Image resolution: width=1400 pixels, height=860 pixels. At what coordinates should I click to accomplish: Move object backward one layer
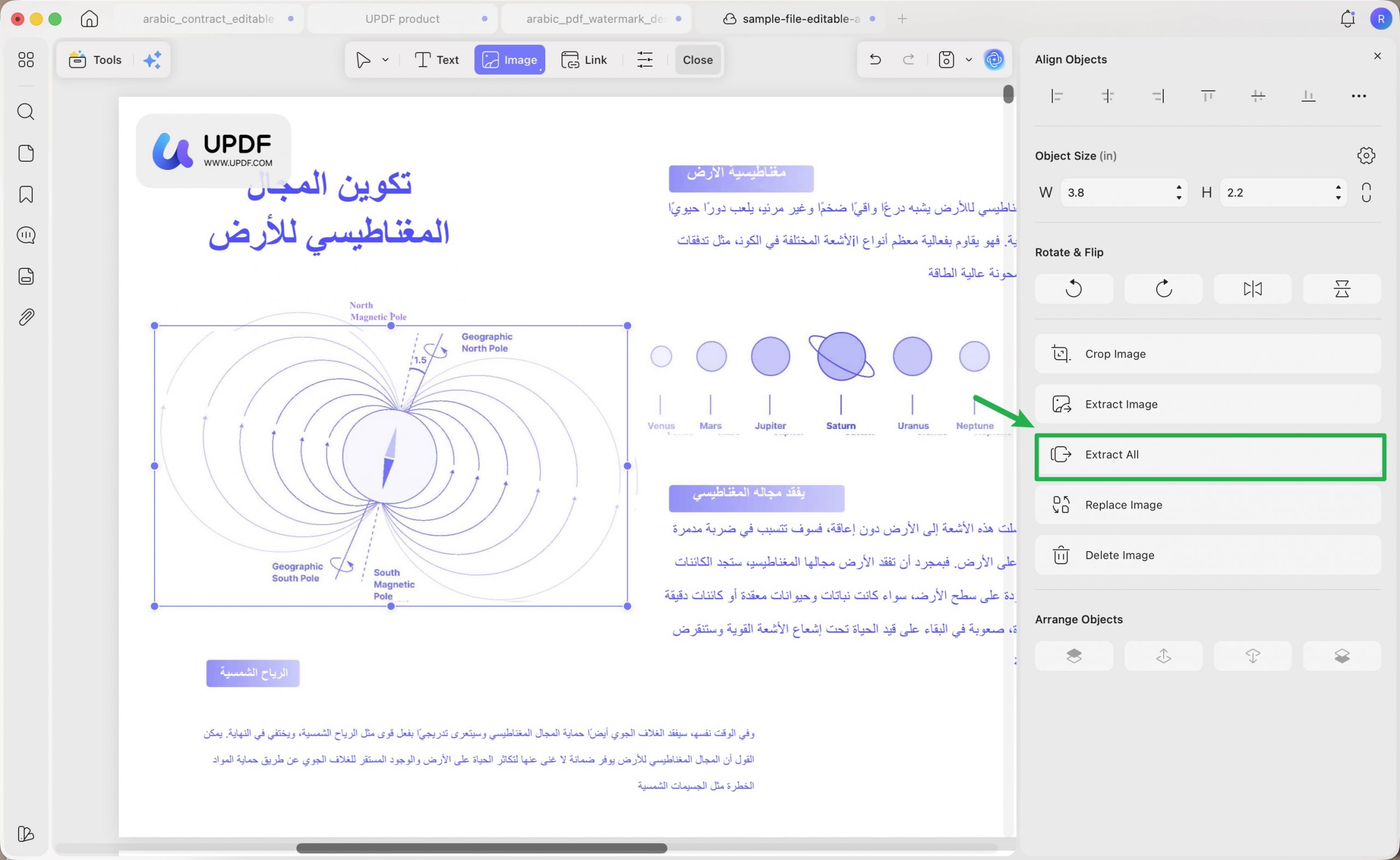click(x=1253, y=656)
